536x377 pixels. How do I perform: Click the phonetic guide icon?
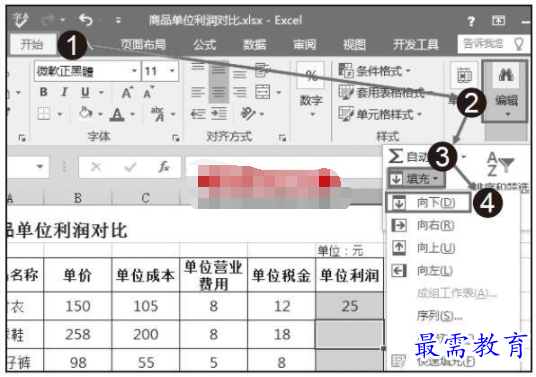pyautogui.click(x=158, y=114)
